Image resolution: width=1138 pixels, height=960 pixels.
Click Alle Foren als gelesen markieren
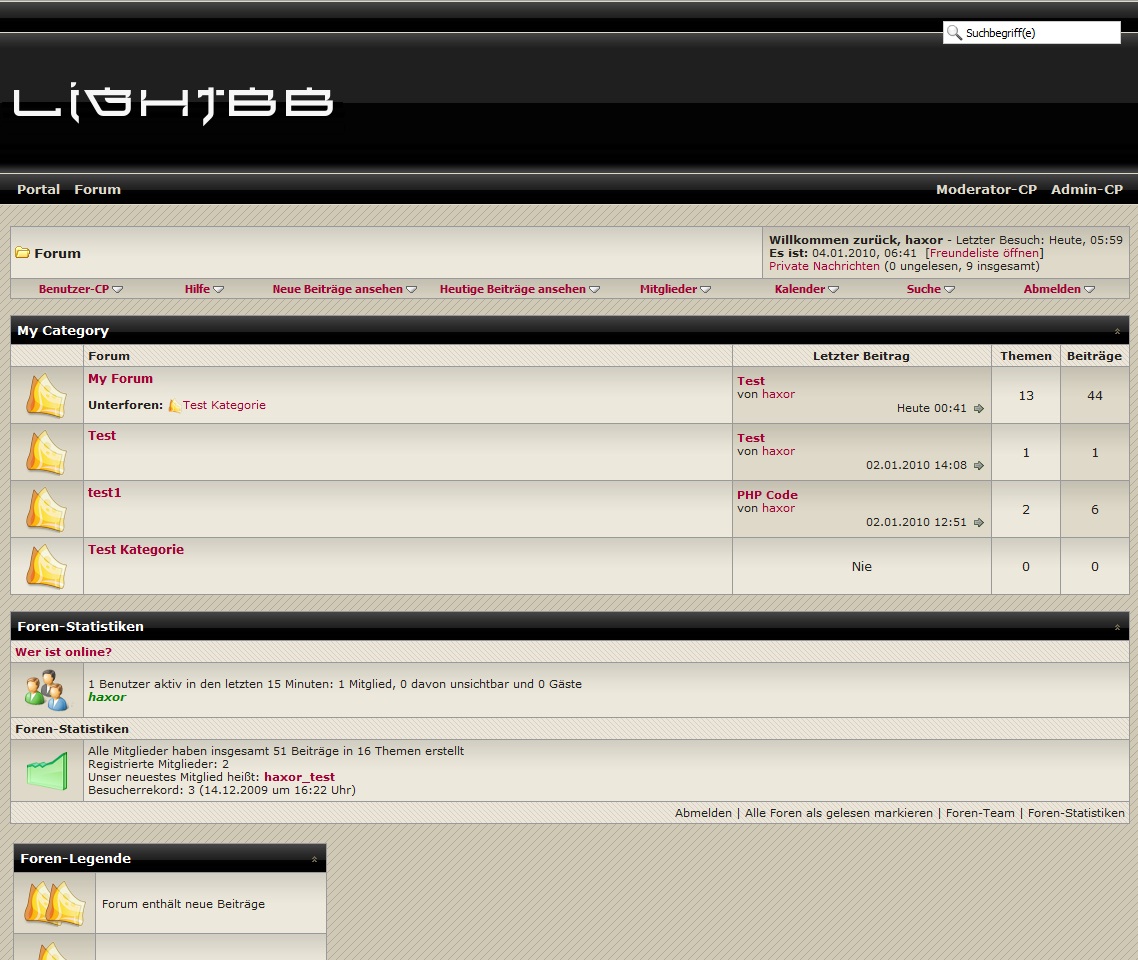click(x=838, y=813)
